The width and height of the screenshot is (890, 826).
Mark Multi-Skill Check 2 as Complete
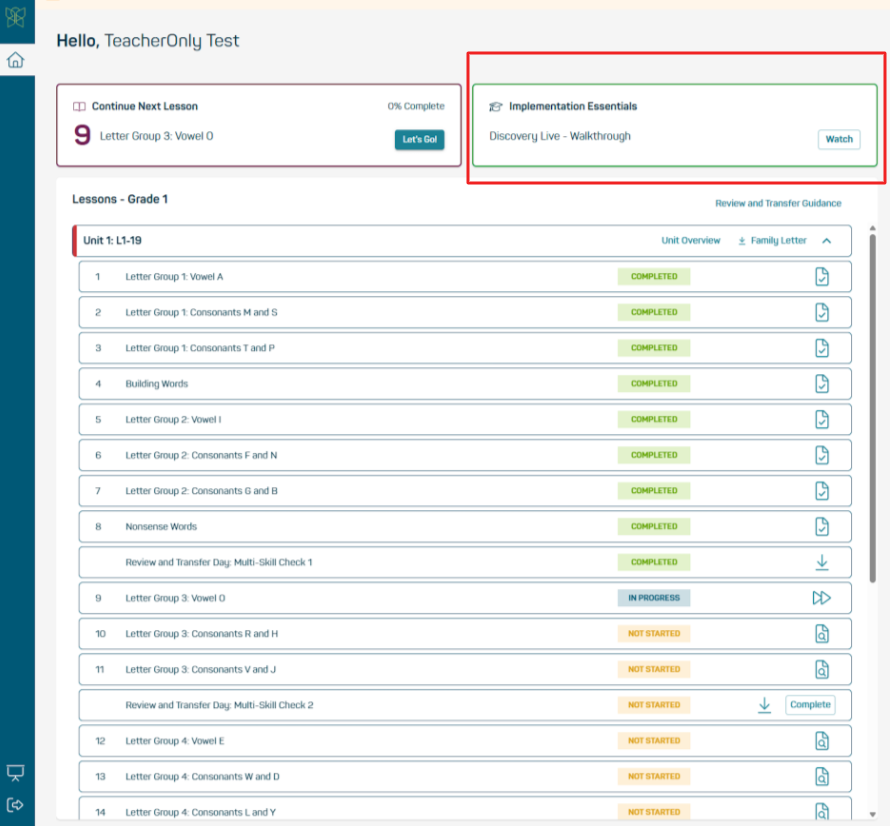click(x=810, y=705)
